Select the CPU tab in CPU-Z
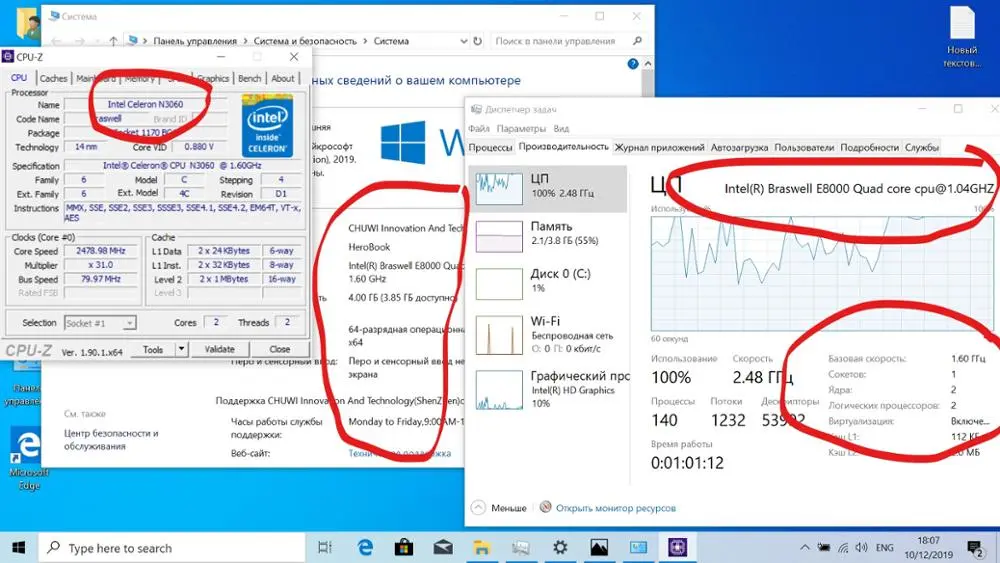The image size is (1000, 563). click(x=19, y=78)
